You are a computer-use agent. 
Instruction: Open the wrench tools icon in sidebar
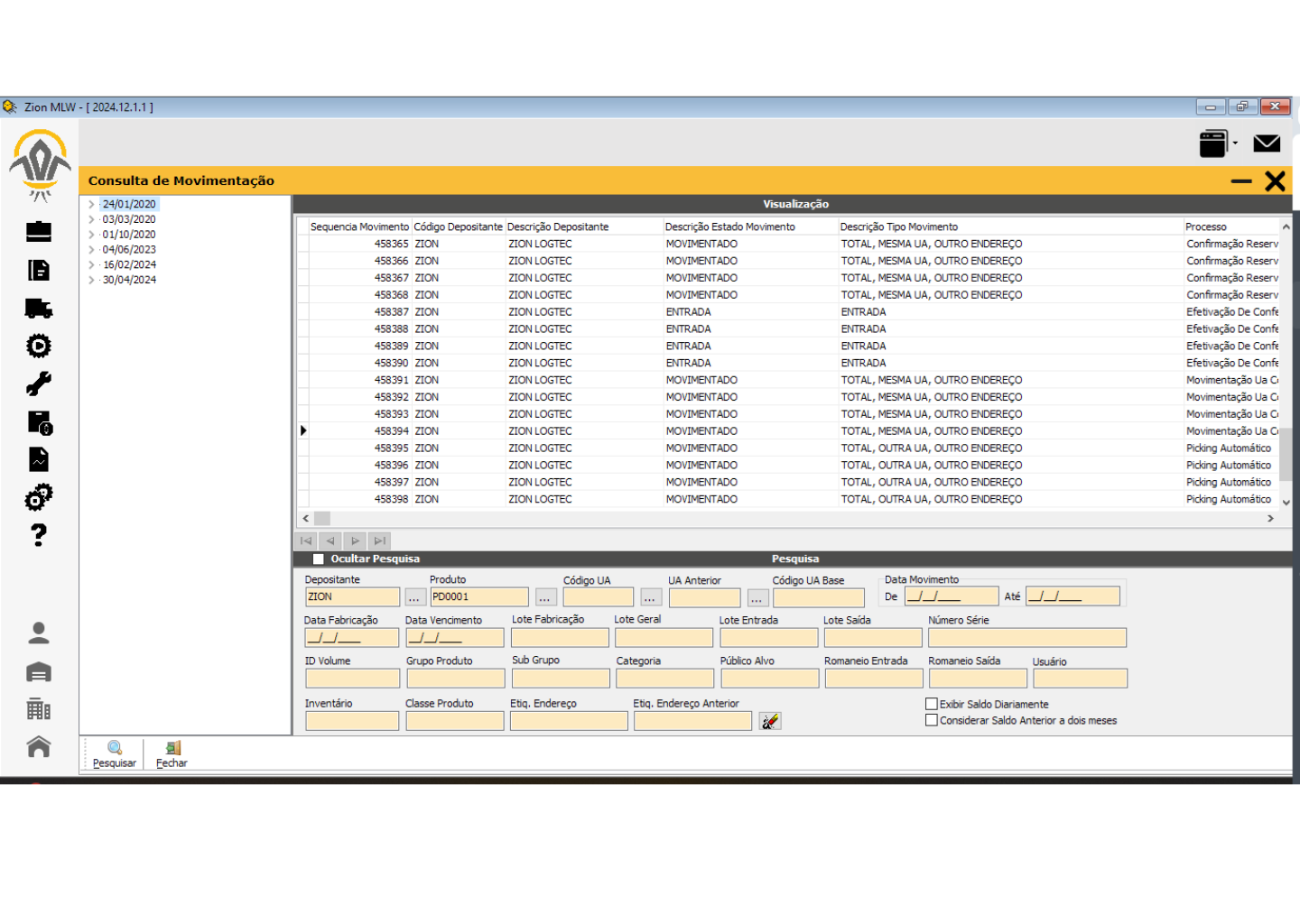(x=38, y=384)
